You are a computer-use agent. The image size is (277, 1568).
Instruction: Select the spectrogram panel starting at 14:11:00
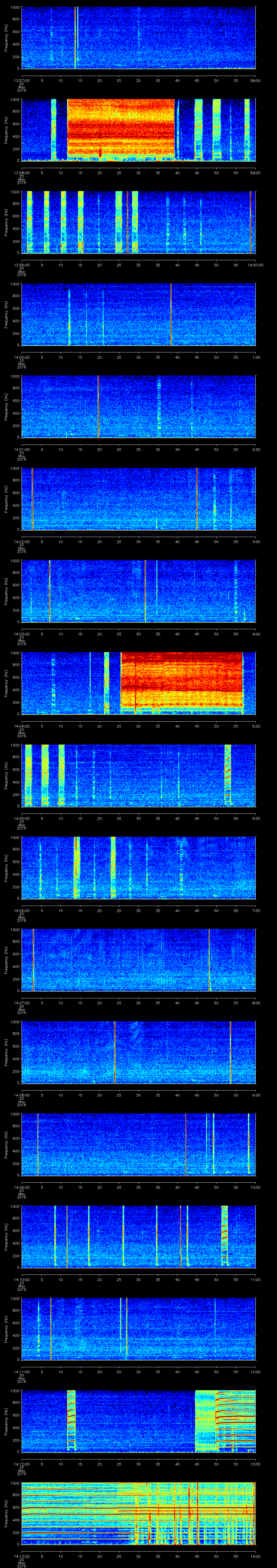139,1329
